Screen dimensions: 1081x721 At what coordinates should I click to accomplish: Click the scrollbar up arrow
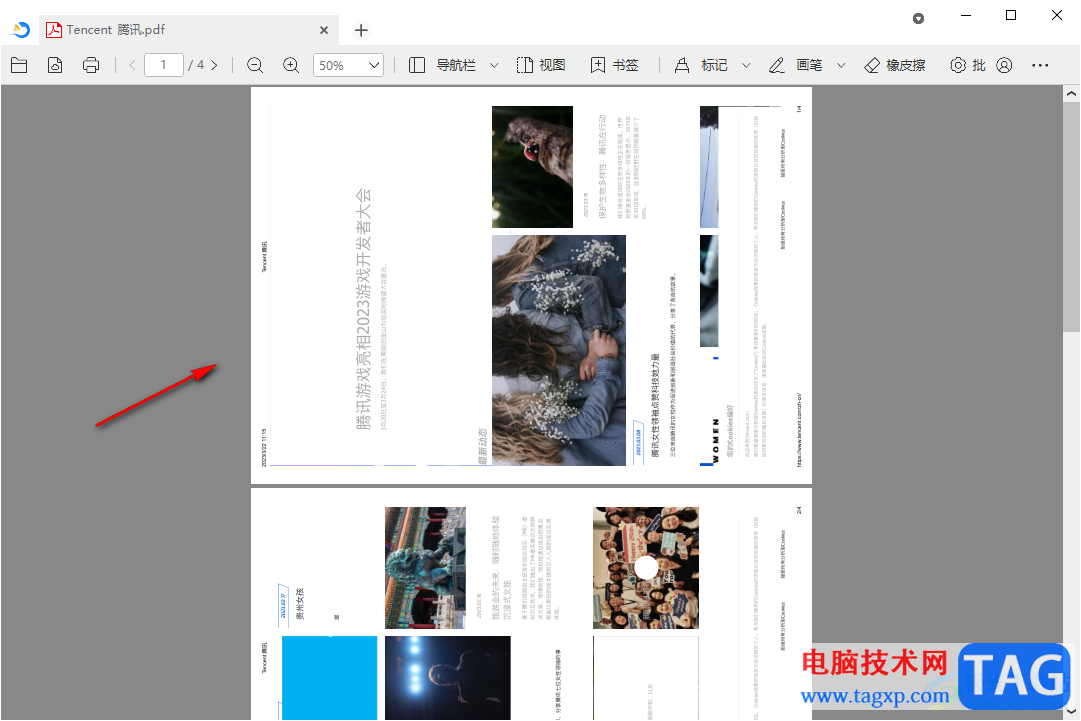(1071, 93)
